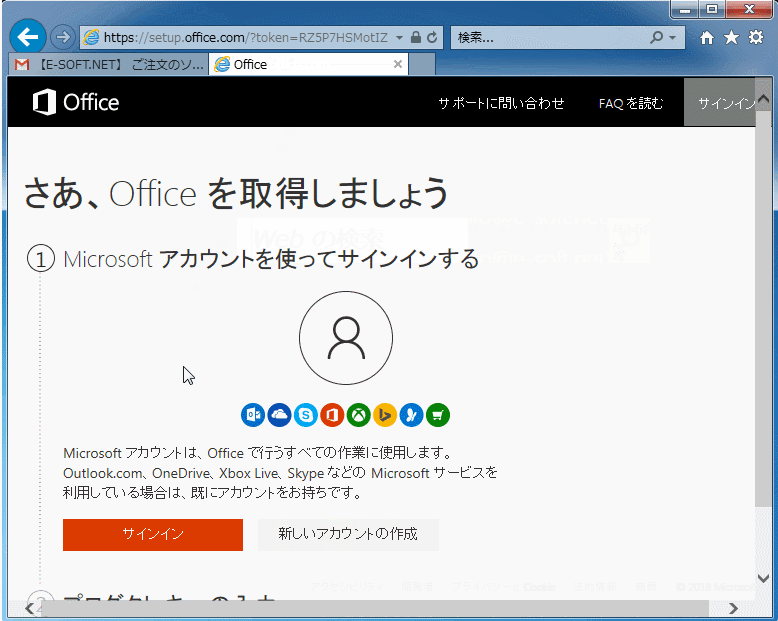
Task: Click heading さあ、Office を取得しましょう
Action: coord(236,193)
